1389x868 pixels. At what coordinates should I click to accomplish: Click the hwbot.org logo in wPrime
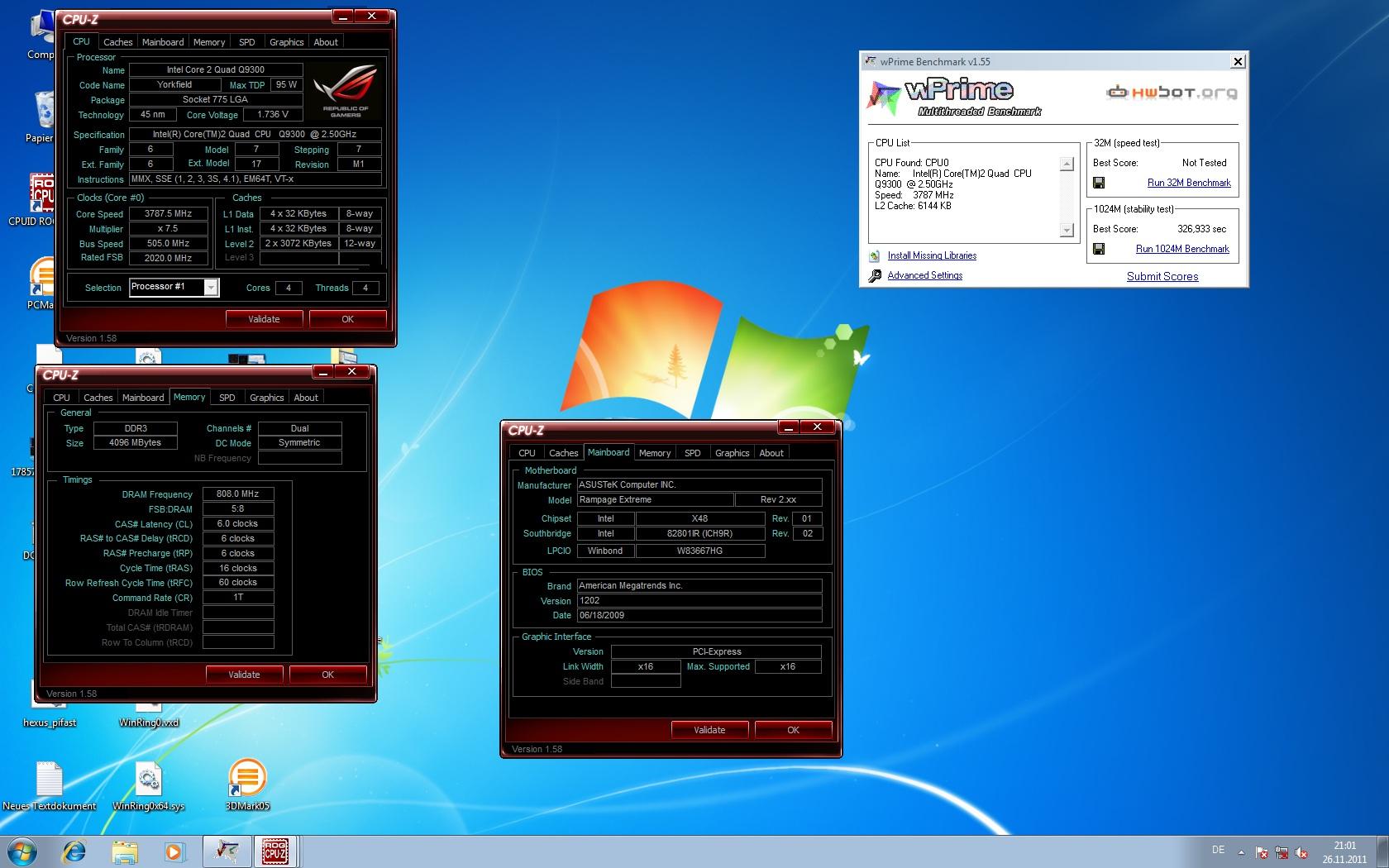1172,93
